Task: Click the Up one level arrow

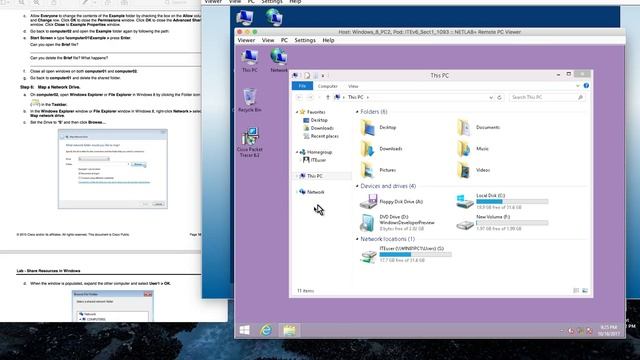Action: tap(327, 98)
